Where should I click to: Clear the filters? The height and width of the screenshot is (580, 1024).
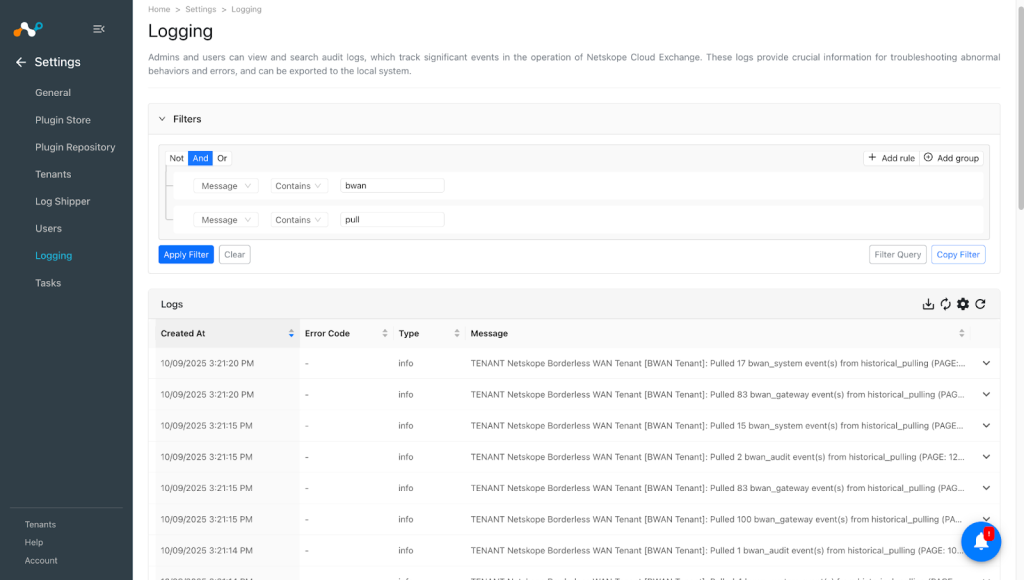click(x=234, y=255)
